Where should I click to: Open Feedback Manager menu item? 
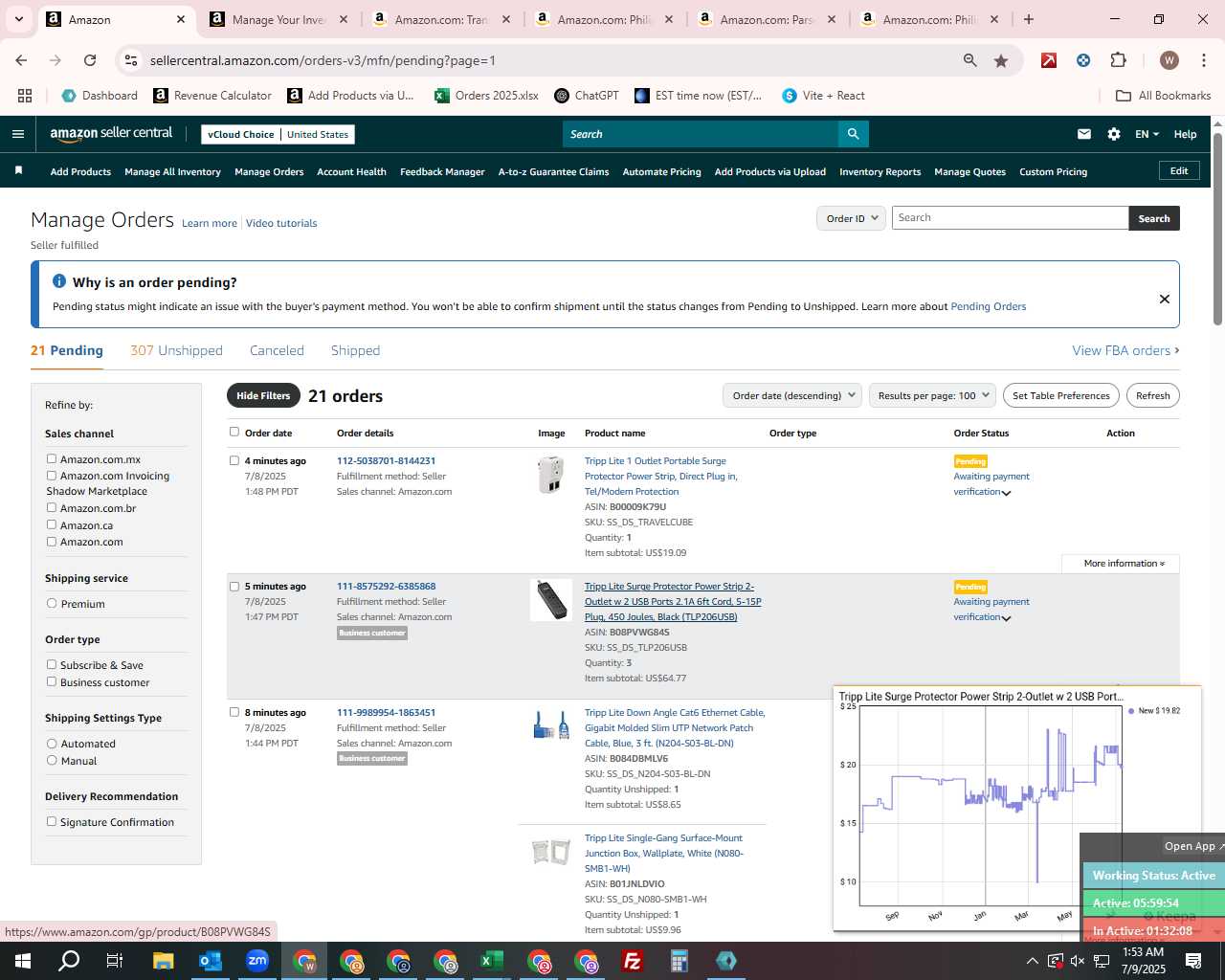point(442,171)
